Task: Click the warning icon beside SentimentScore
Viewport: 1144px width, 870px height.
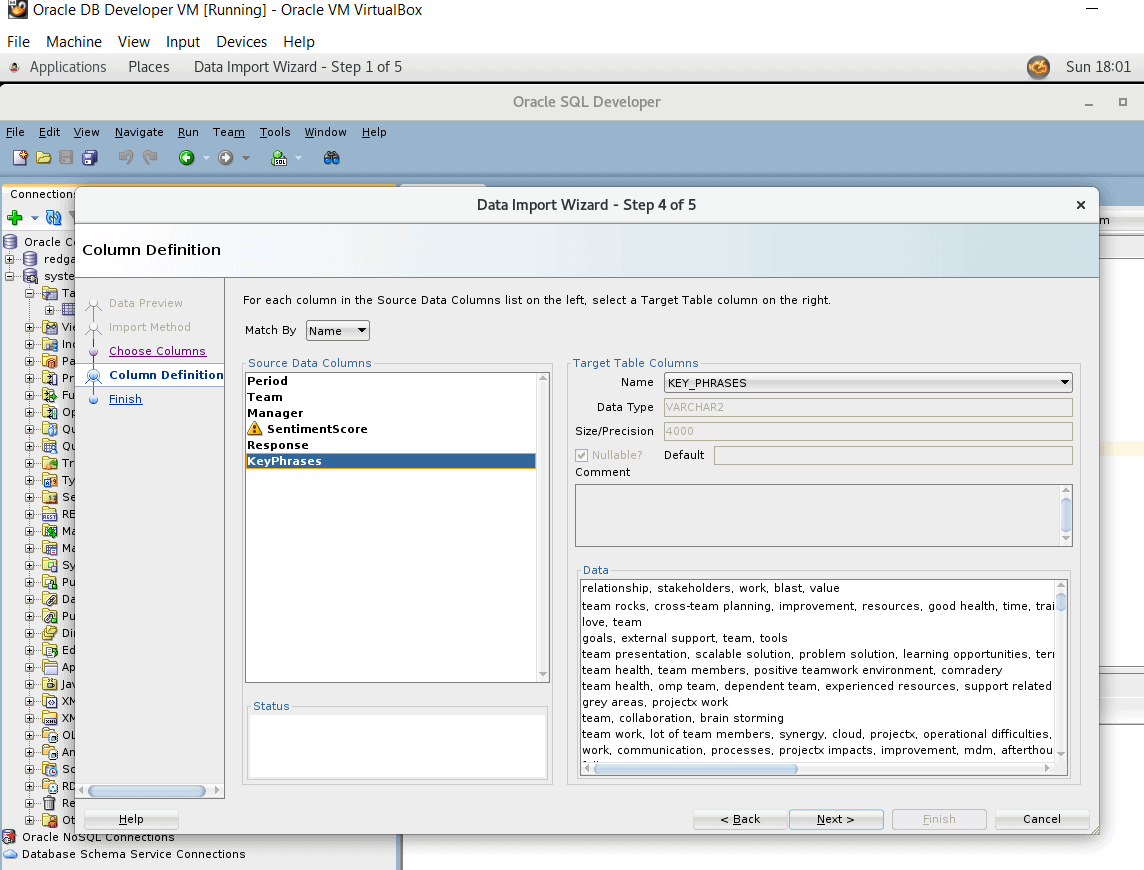Action: (x=255, y=429)
